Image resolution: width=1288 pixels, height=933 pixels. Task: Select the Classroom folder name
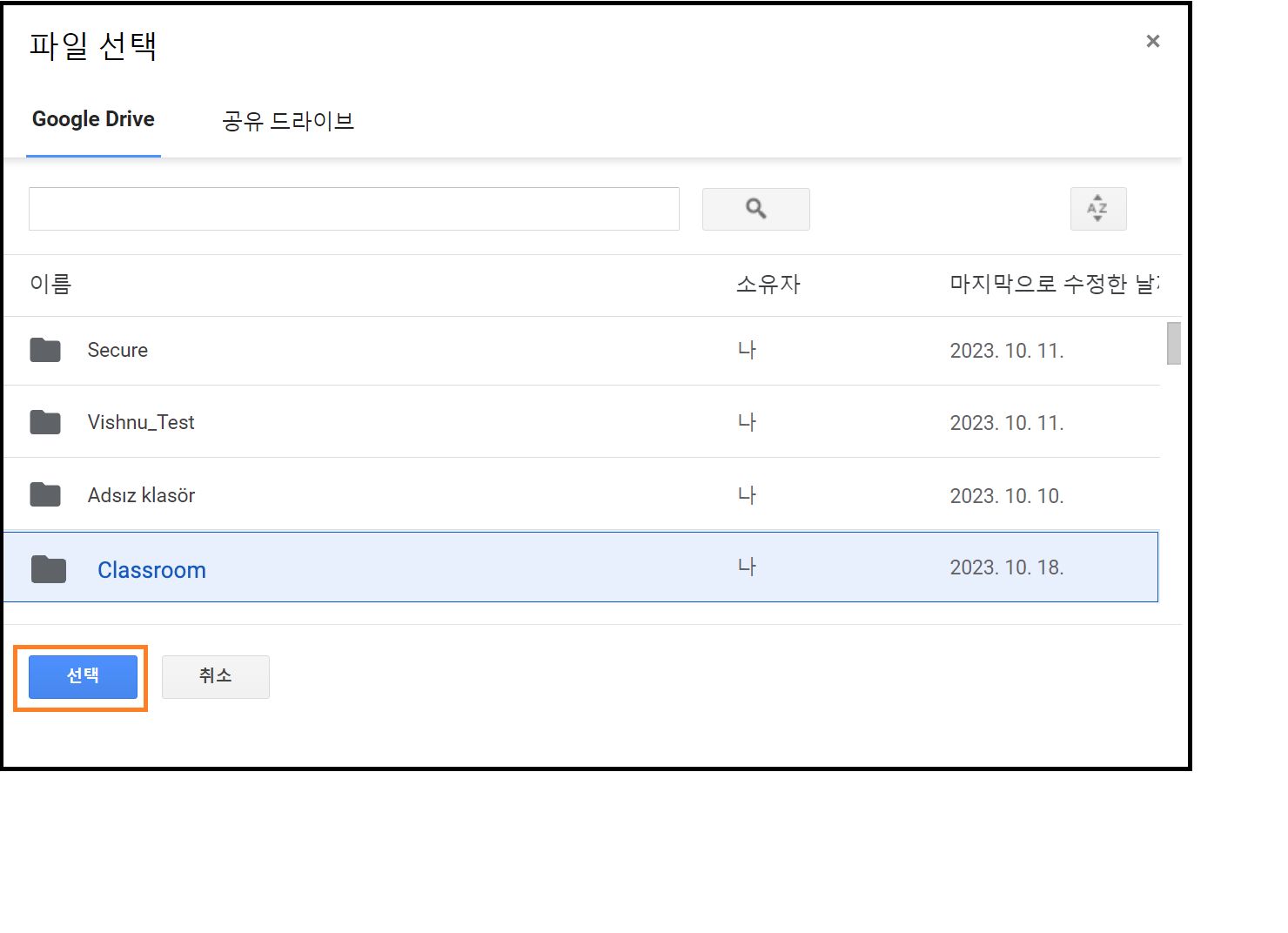tap(151, 570)
